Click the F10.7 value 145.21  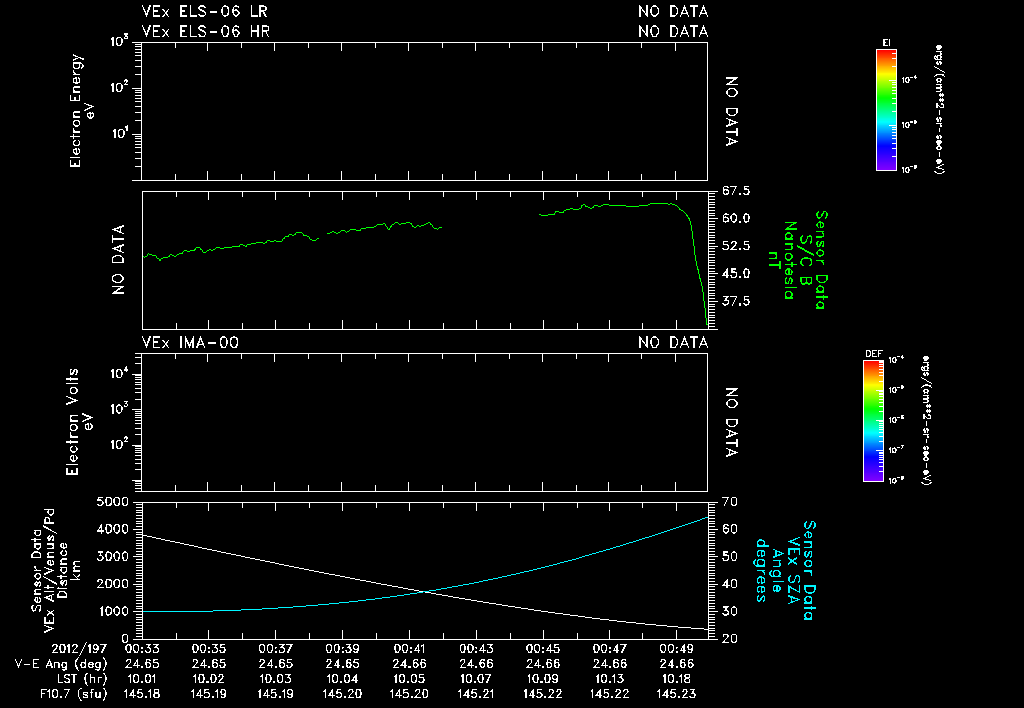[476, 694]
